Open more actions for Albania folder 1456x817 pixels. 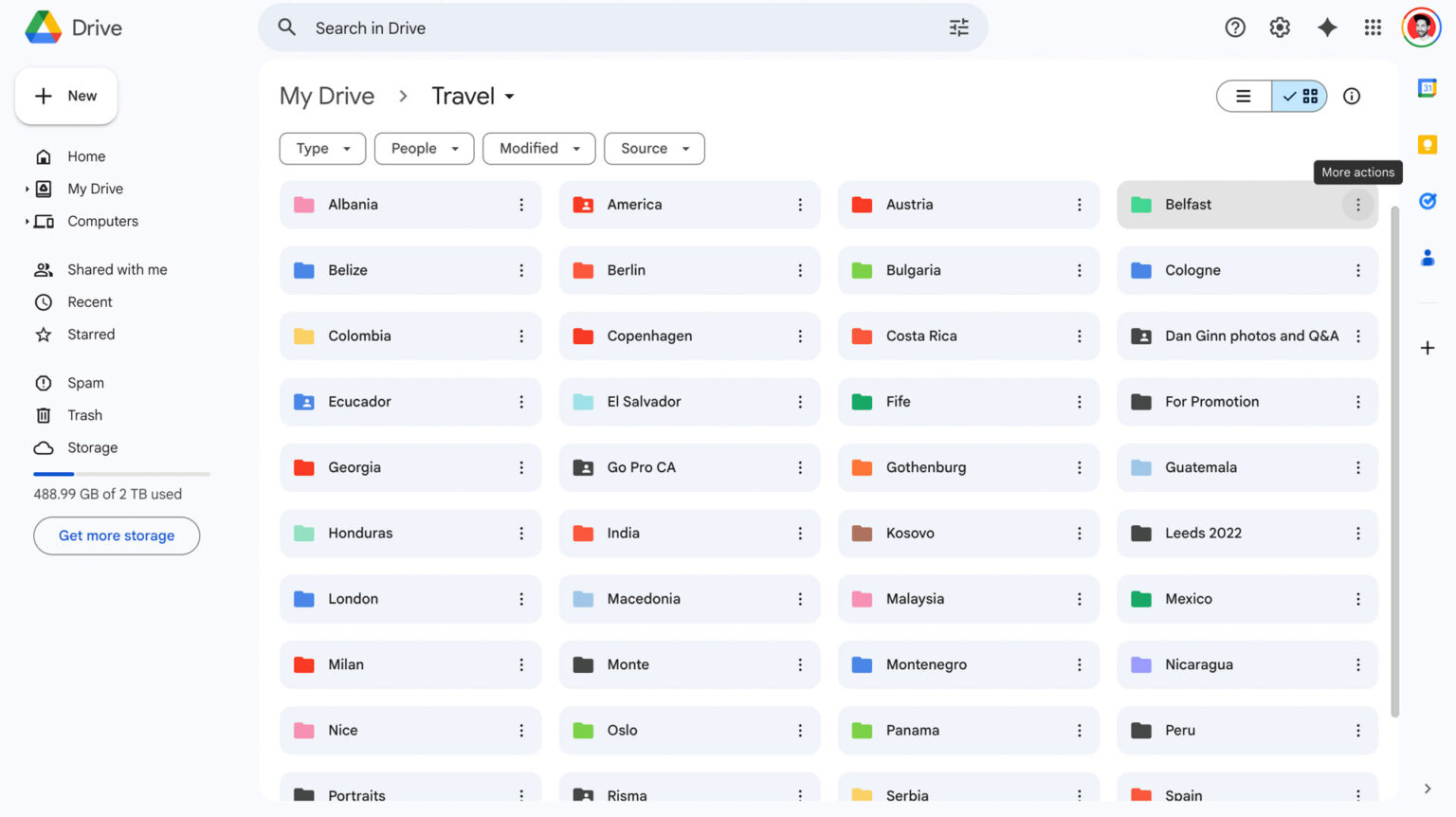tap(521, 205)
